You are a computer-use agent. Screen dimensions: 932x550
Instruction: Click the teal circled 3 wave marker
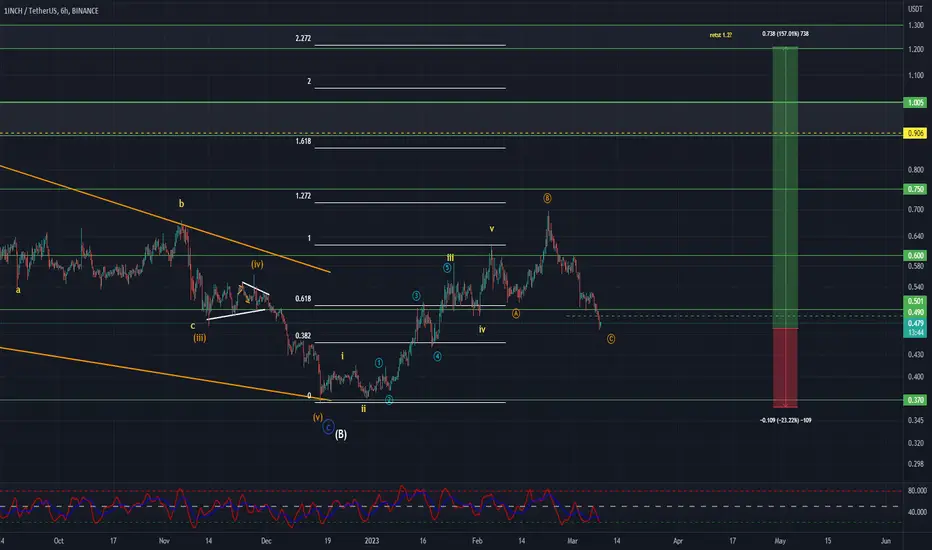click(417, 296)
